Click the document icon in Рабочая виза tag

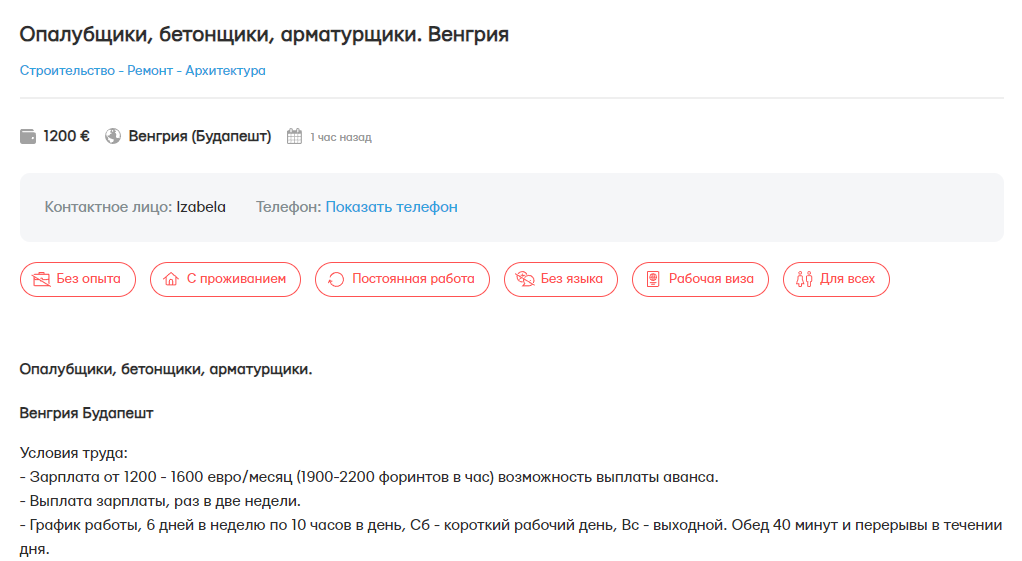[653, 279]
